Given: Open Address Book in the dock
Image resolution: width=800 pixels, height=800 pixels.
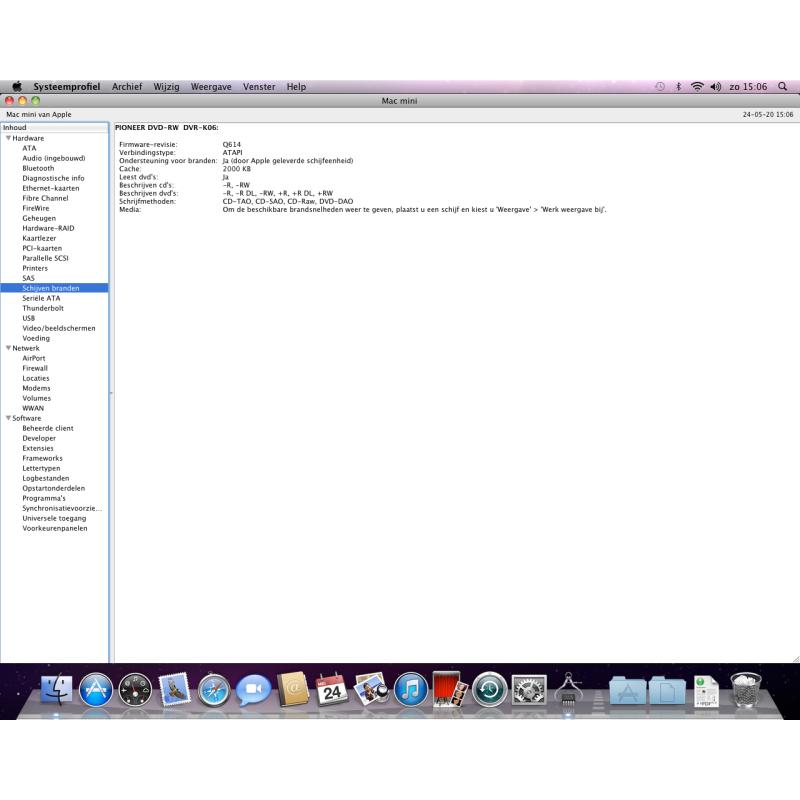Looking at the screenshot, I should tap(293, 689).
